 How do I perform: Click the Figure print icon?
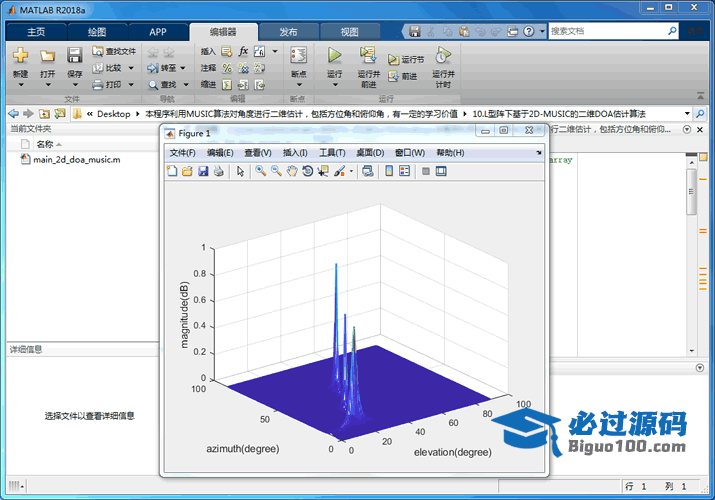[218, 171]
